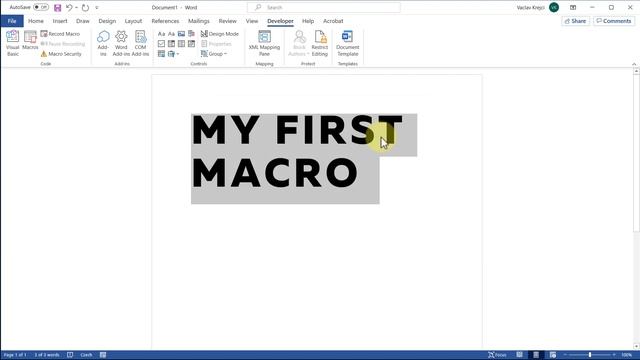Switch to Web Layout view
The image size is (640, 360).
(x=553, y=355)
